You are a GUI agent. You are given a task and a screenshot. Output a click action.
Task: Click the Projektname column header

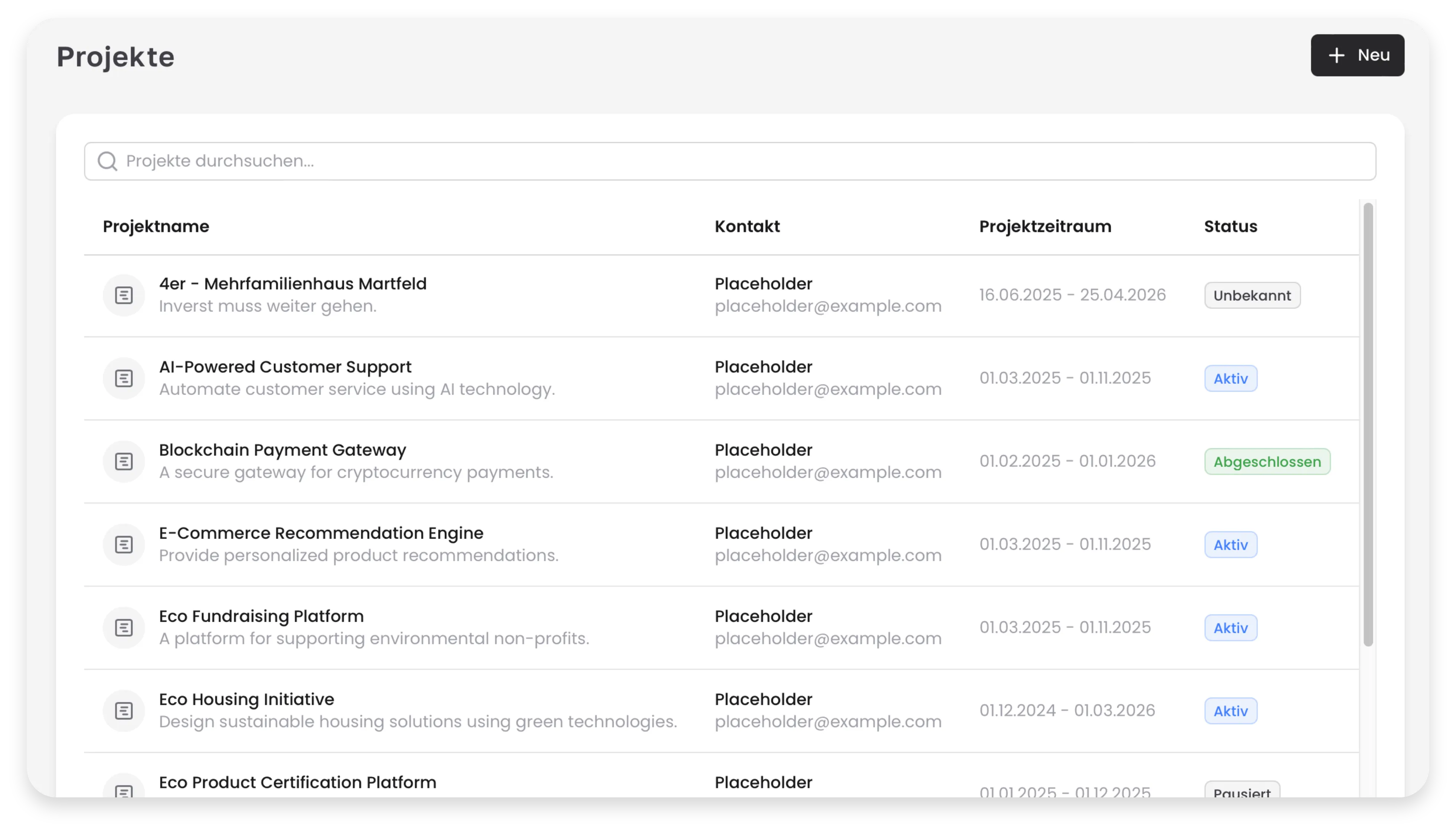pyautogui.click(x=156, y=226)
